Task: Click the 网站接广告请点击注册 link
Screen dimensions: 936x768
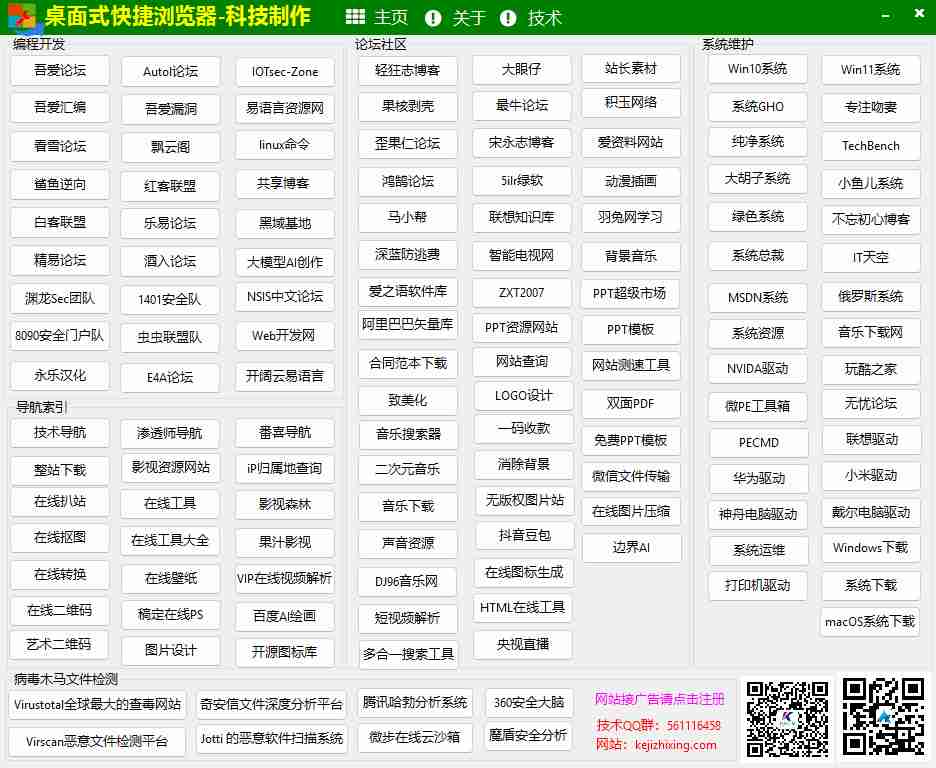Action: 659,699
